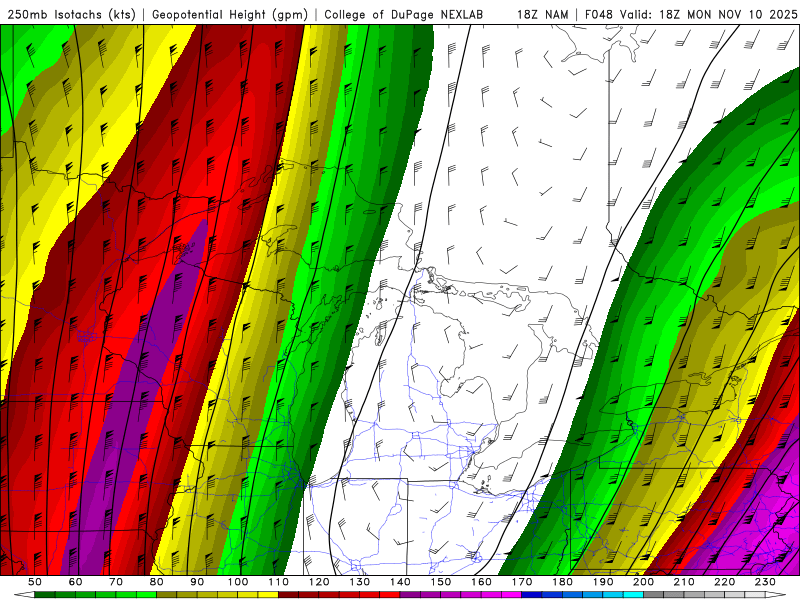This screenshot has height=600, width=800.
Task: Click the 60 label on the color scale
Action: pos(76,582)
